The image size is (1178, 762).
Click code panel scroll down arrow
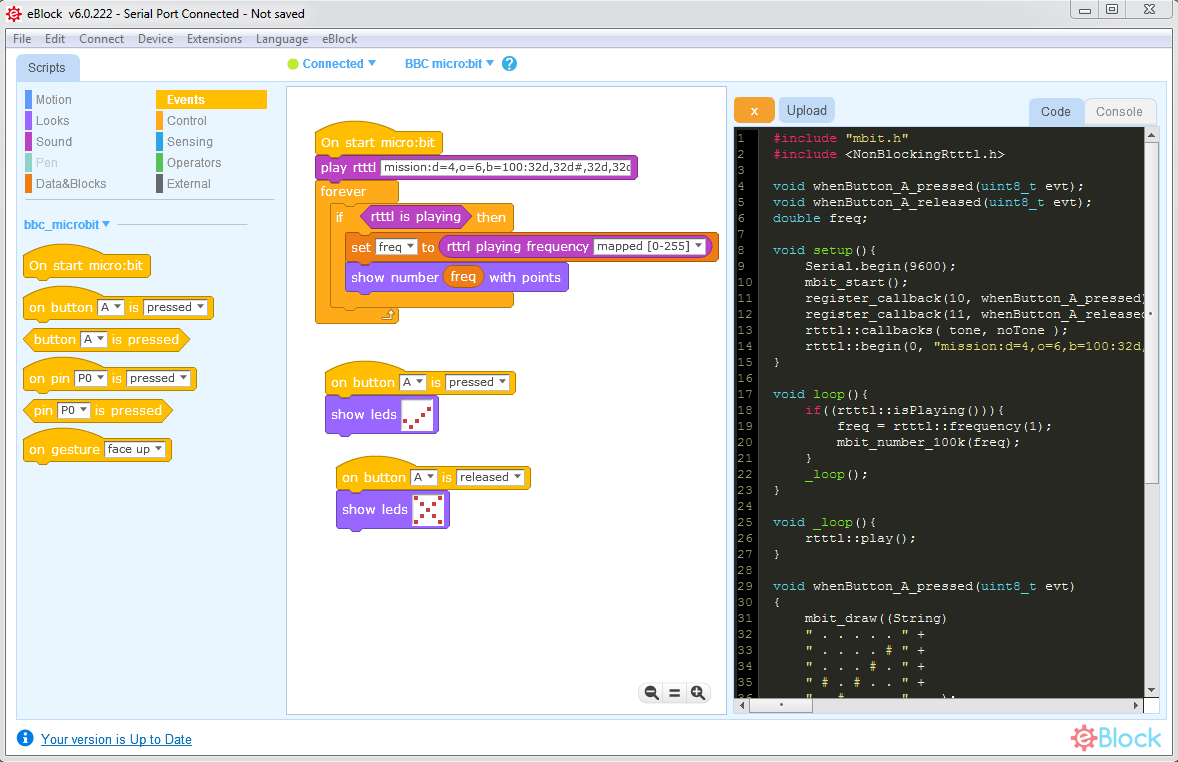click(1152, 691)
